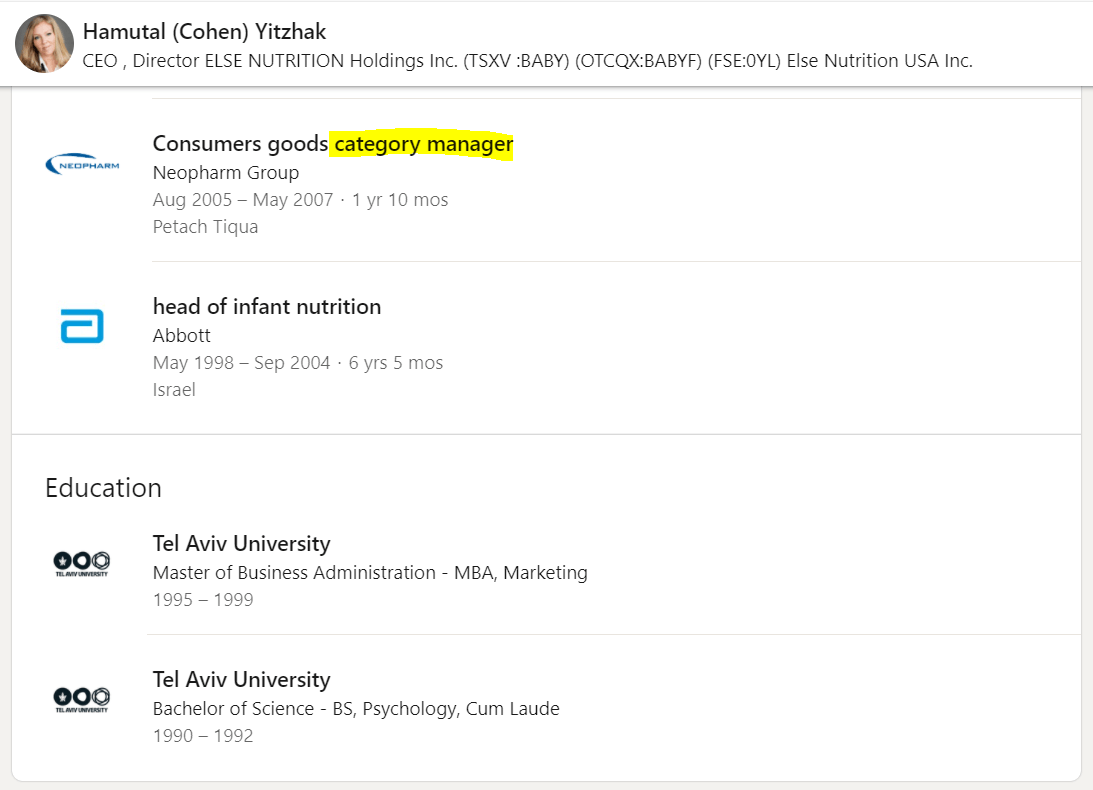The width and height of the screenshot is (1093, 790).
Task: Open the head of infant nutrition position
Action: click(x=266, y=307)
